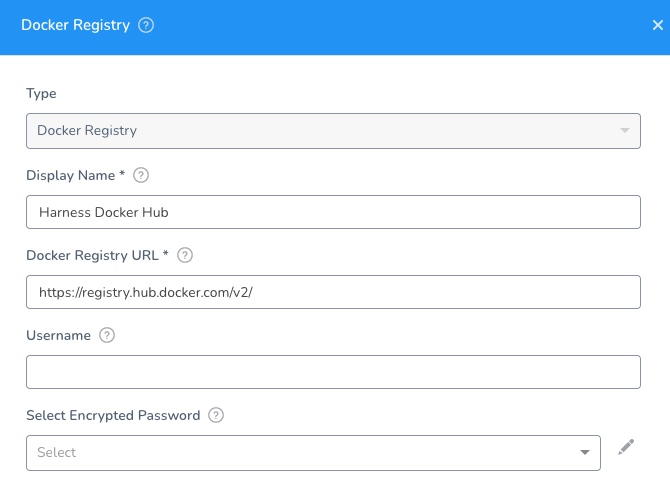670x481 pixels.
Task: Click the caret arrow in the Select box
Action: (585, 452)
